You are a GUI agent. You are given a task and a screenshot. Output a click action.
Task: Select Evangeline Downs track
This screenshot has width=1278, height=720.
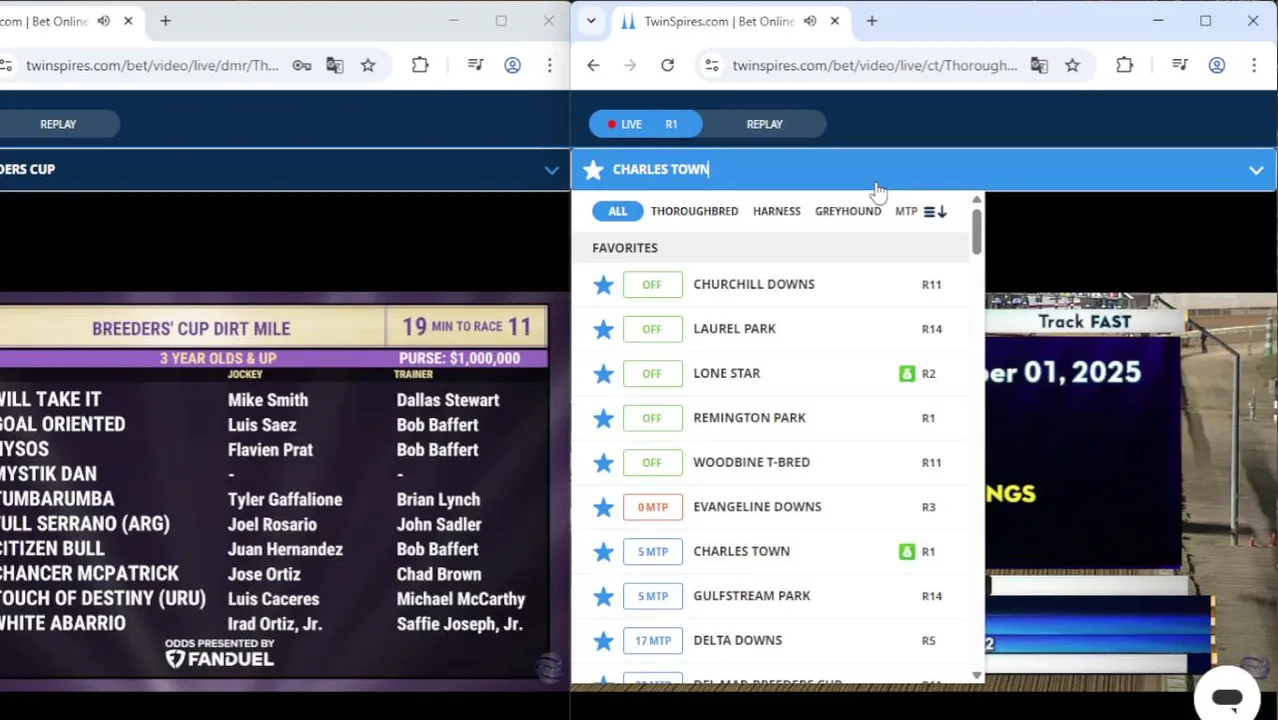click(757, 506)
